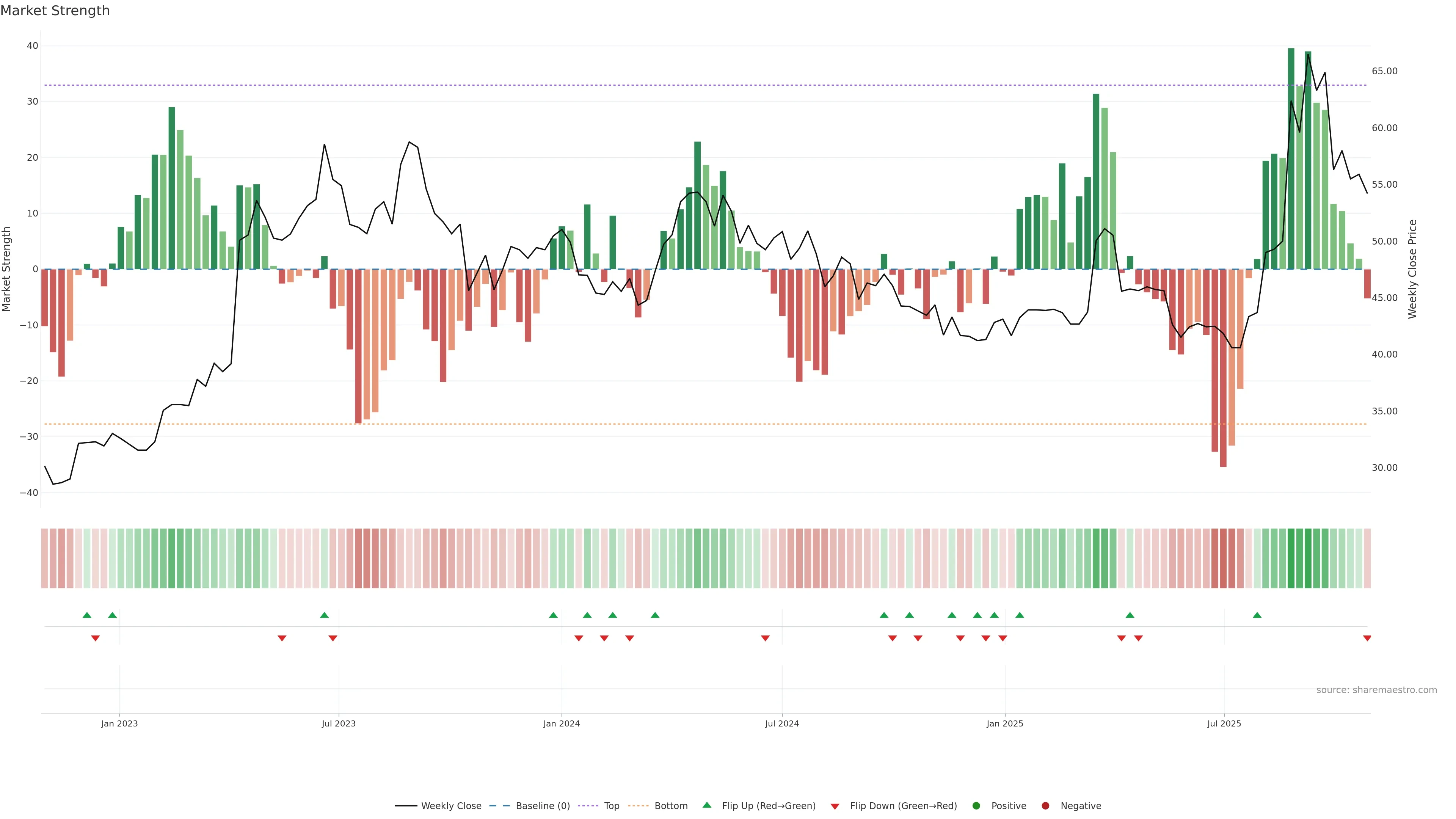Click the green flip-up triangle just before Jul 2023

[325, 615]
